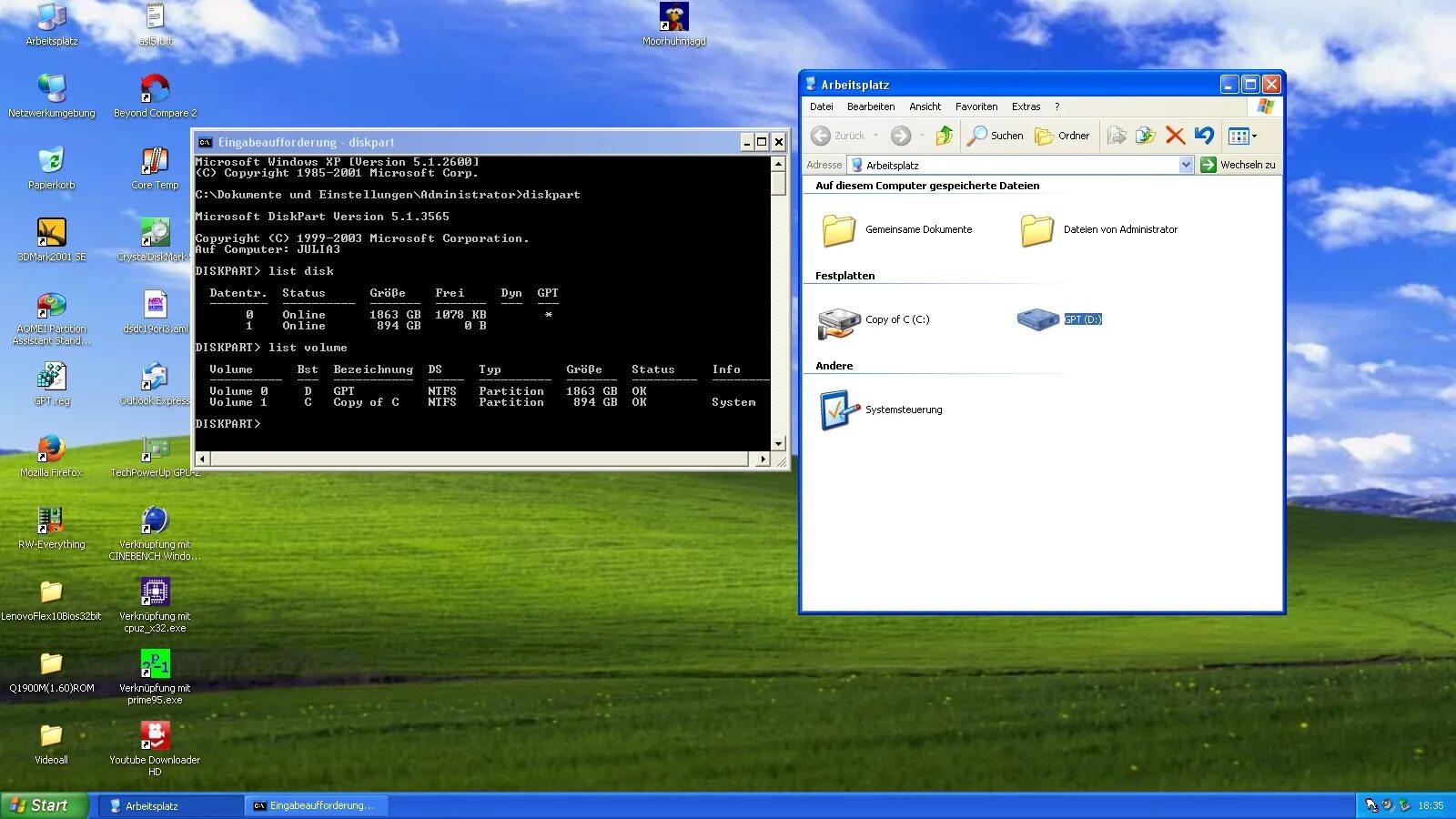Select the Videoall folder on desktop

click(x=52, y=743)
